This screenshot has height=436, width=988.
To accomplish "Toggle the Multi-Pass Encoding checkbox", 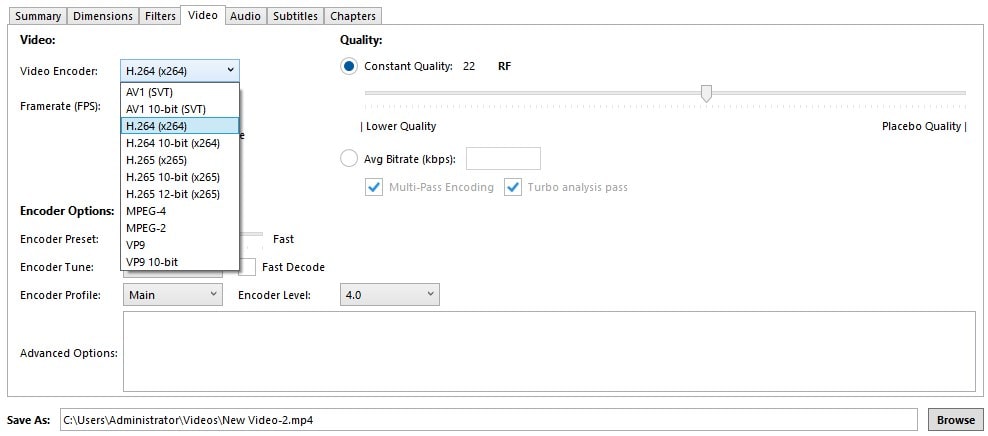I will (374, 187).
